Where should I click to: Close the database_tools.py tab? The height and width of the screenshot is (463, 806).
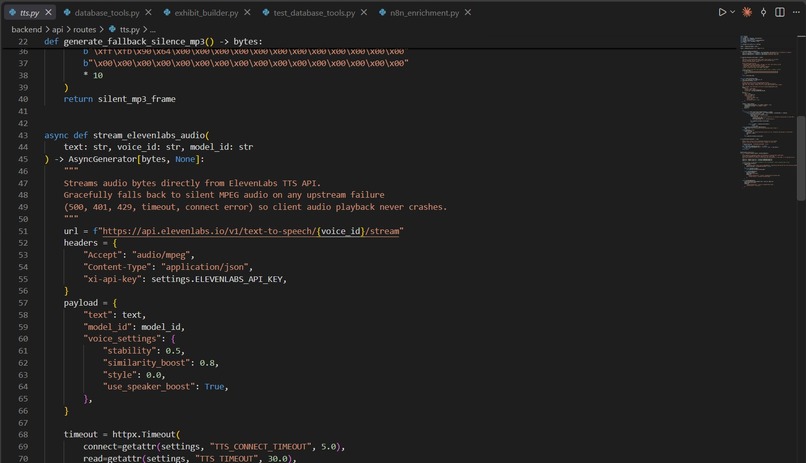148,12
